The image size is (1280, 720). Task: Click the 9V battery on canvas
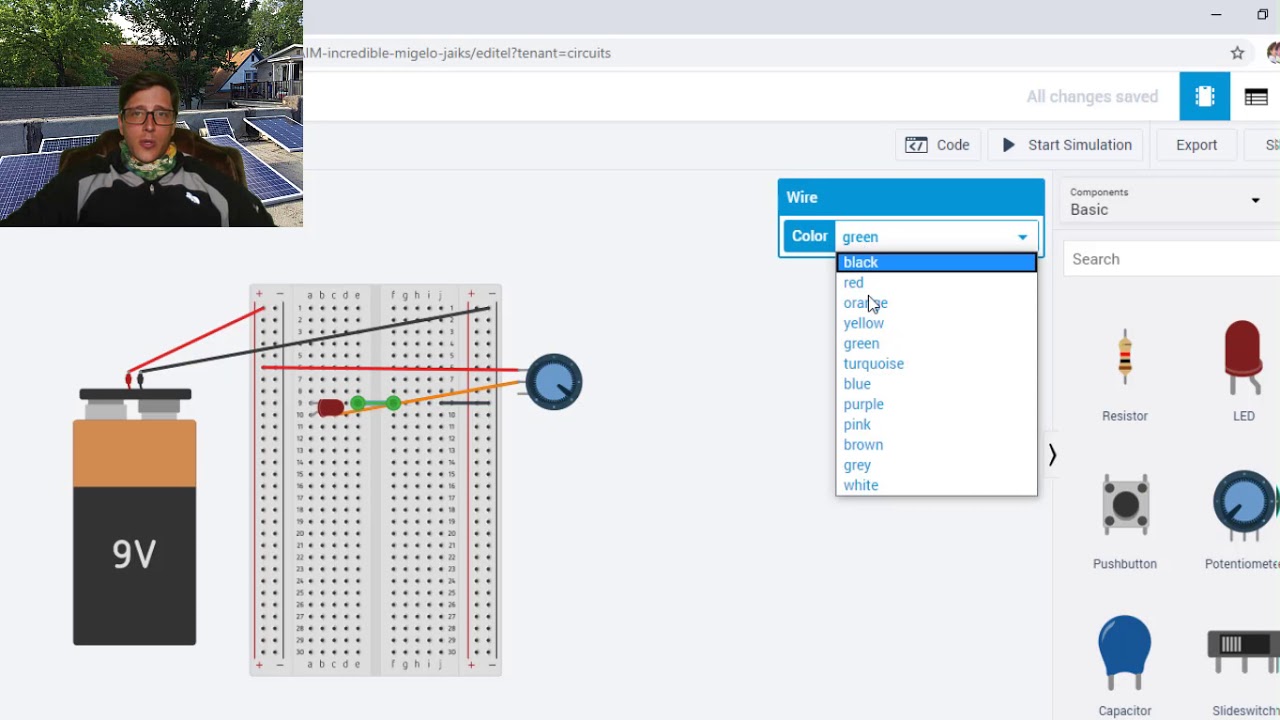[x=134, y=517]
